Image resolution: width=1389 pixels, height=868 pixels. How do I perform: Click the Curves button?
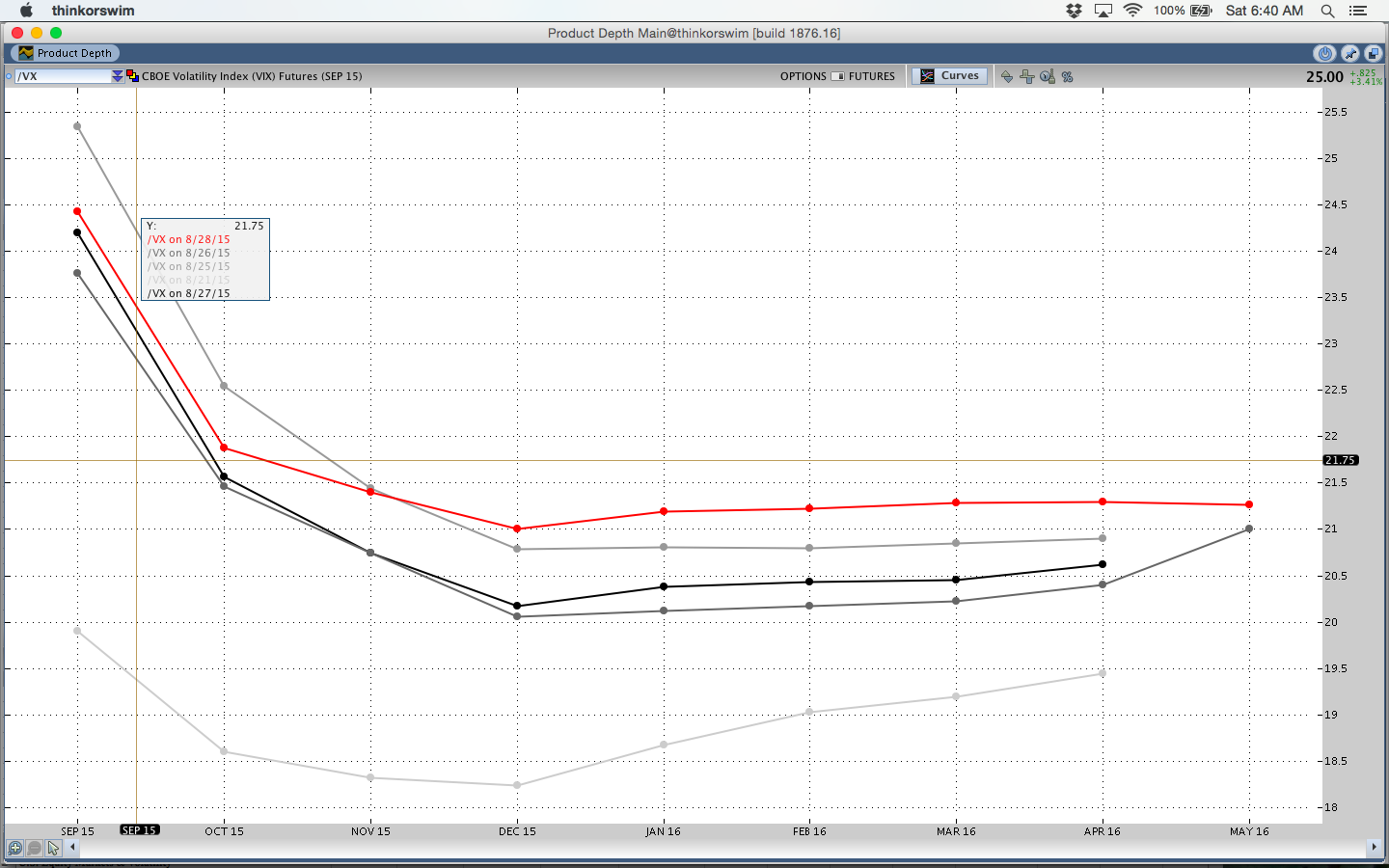[949, 76]
